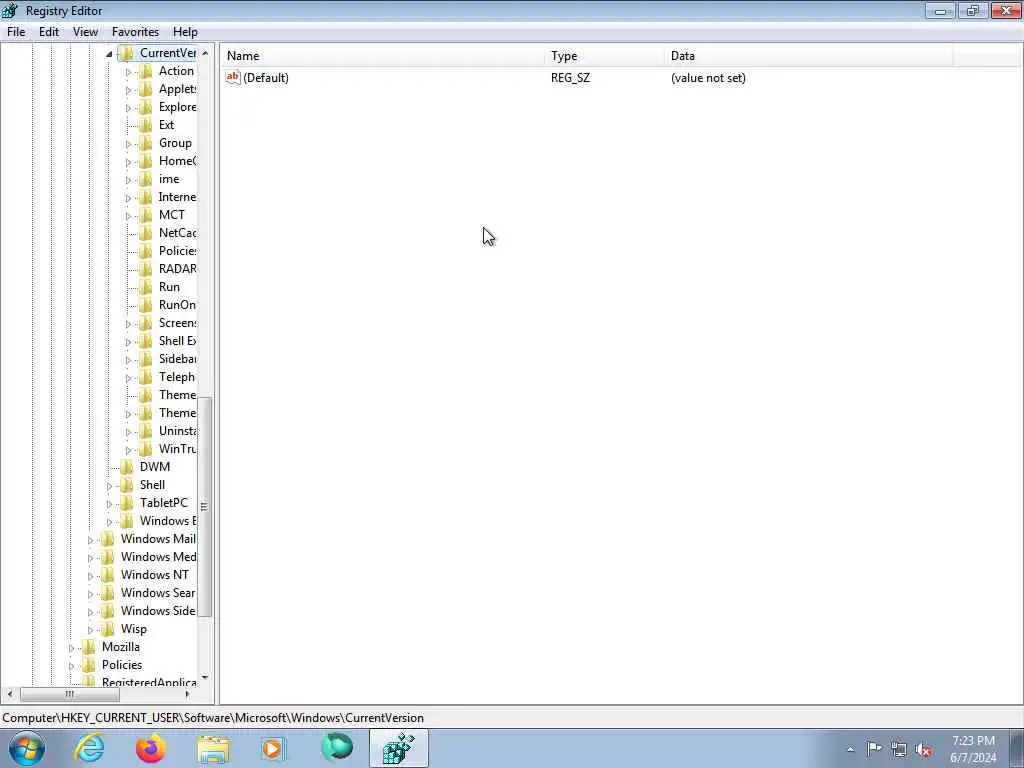The height and width of the screenshot is (768, 1024).
Task: Select the Sidebar key
Action: [177, 359]
